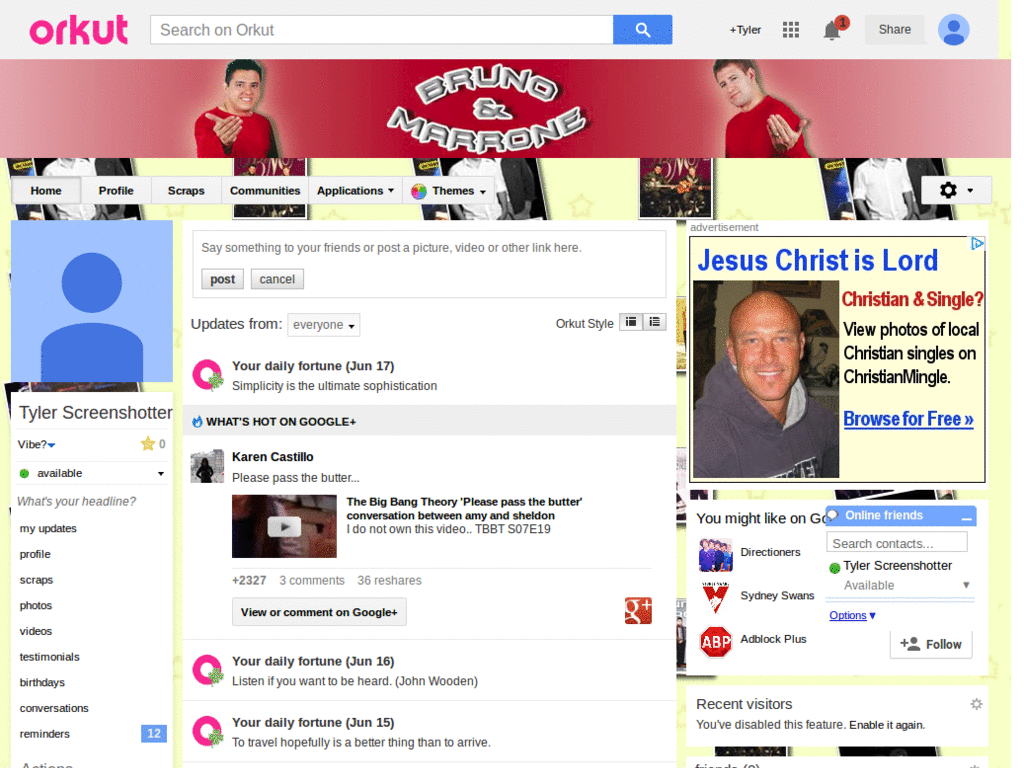Screen dimensions: 1024x768
Task: Open testimonials in sidebar
Action: click(x=50, y=657)
